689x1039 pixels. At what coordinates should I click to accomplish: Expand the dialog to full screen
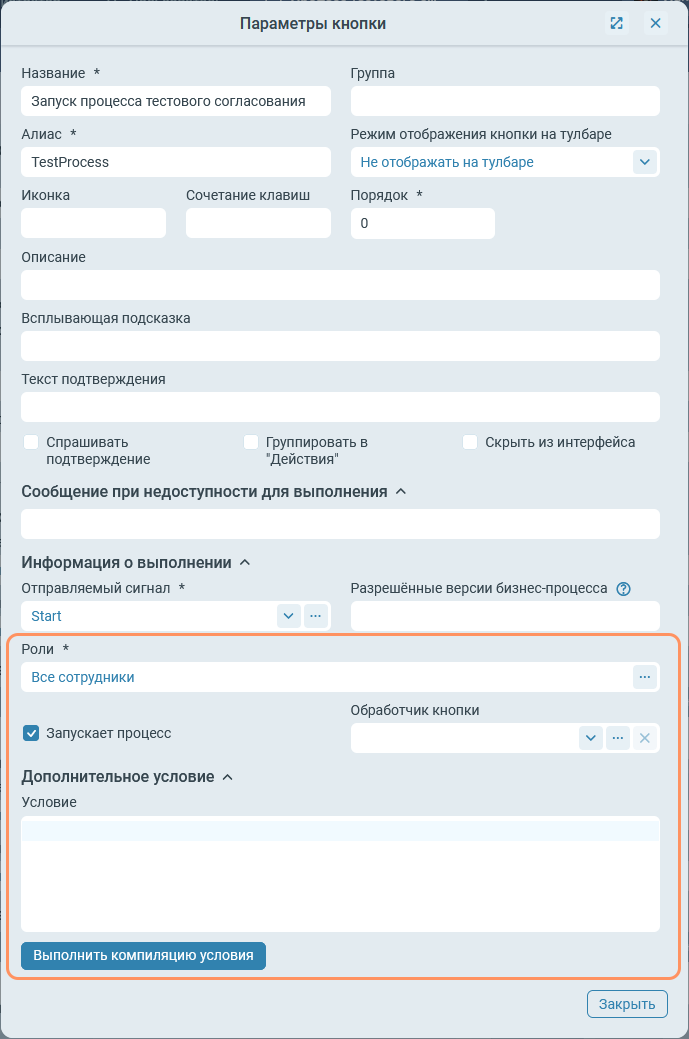coord(617,23)
